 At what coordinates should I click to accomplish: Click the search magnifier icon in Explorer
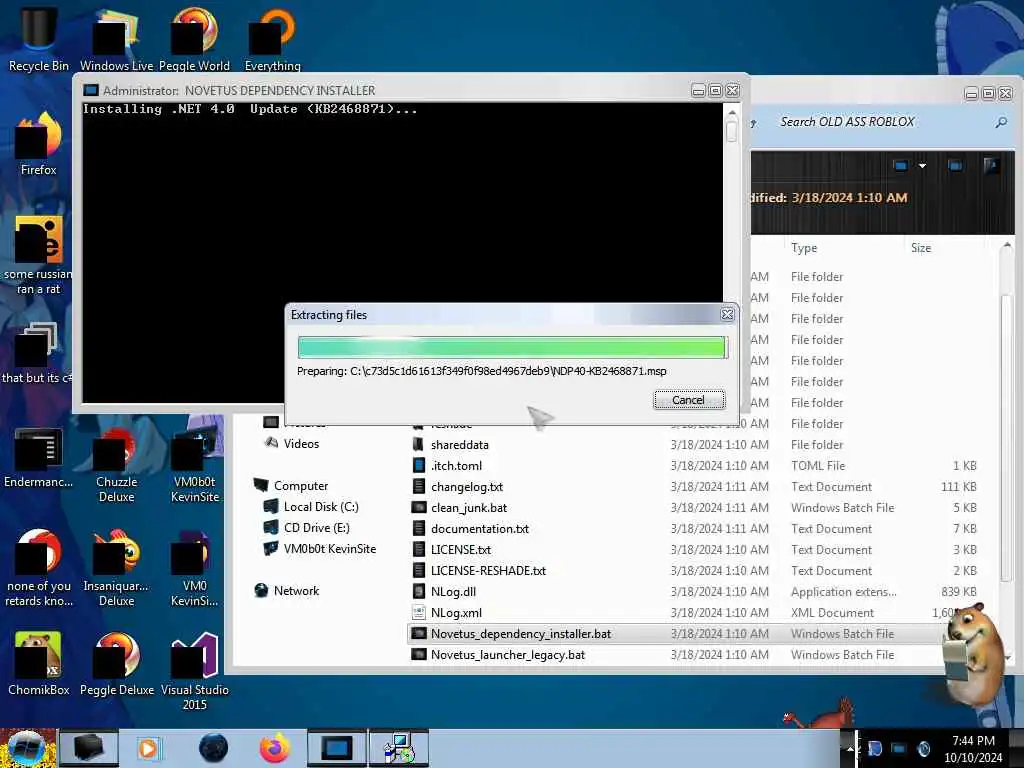(x=1000, y=122)
